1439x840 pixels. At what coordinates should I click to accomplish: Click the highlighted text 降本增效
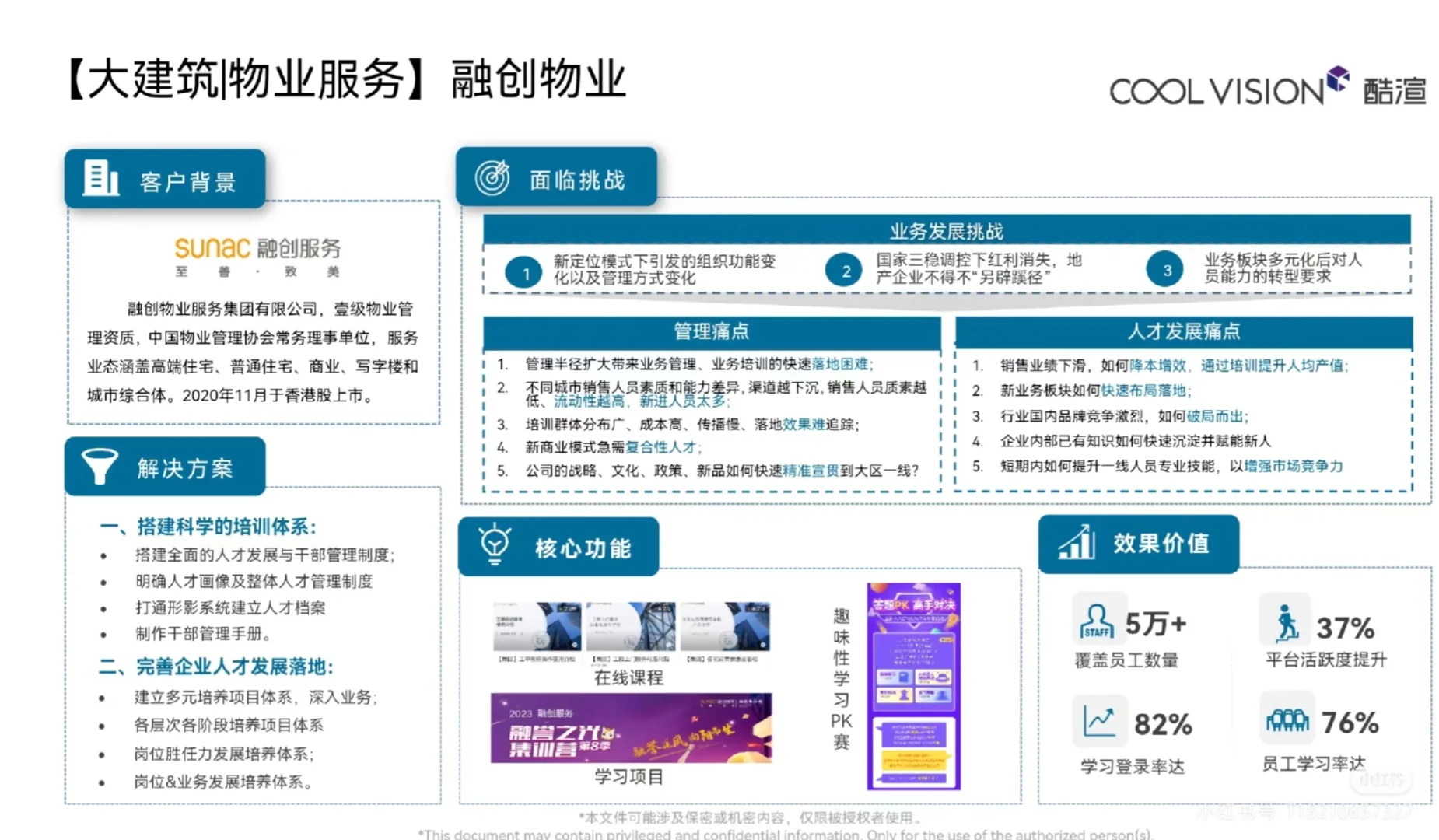point(1158,366)
